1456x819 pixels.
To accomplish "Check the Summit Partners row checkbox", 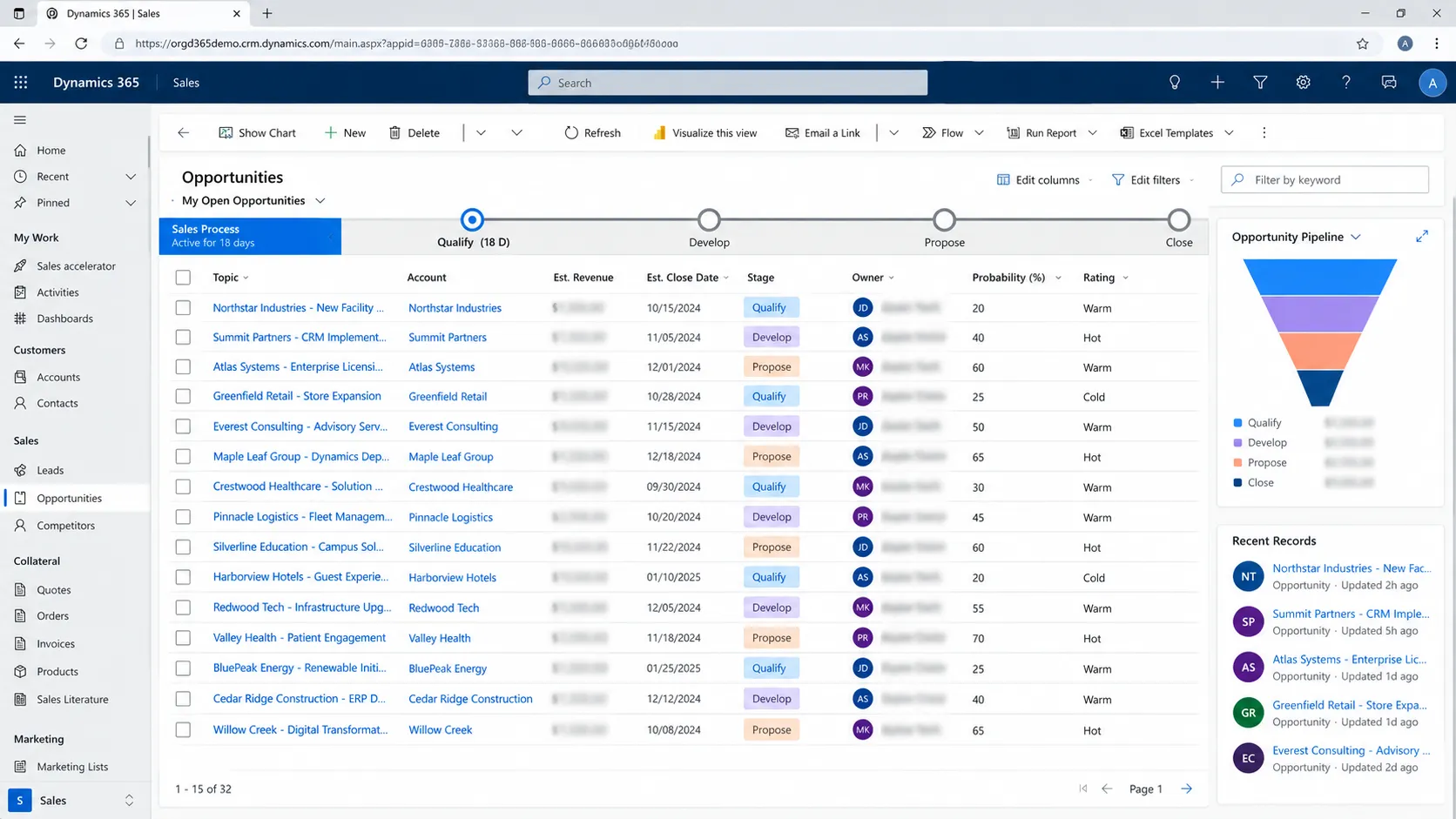I will [x=183, y=338].
